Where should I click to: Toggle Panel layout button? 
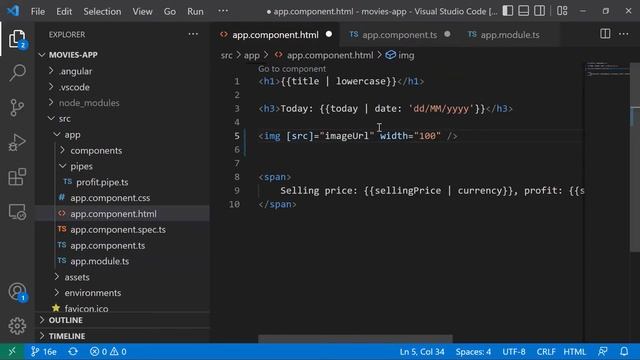(524, 11)
